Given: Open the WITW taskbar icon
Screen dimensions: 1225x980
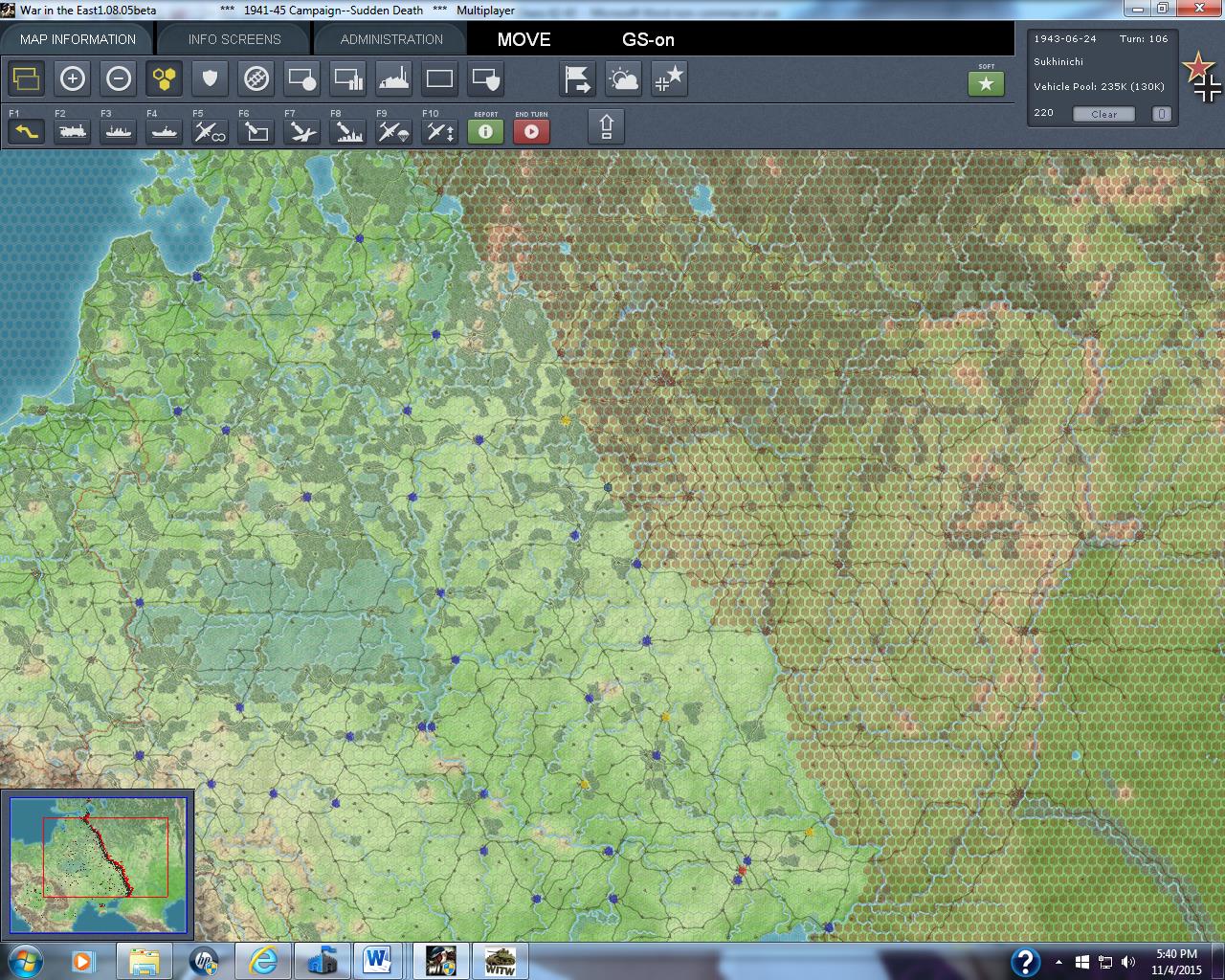Looking at the screenshot, I should point(501,961).
